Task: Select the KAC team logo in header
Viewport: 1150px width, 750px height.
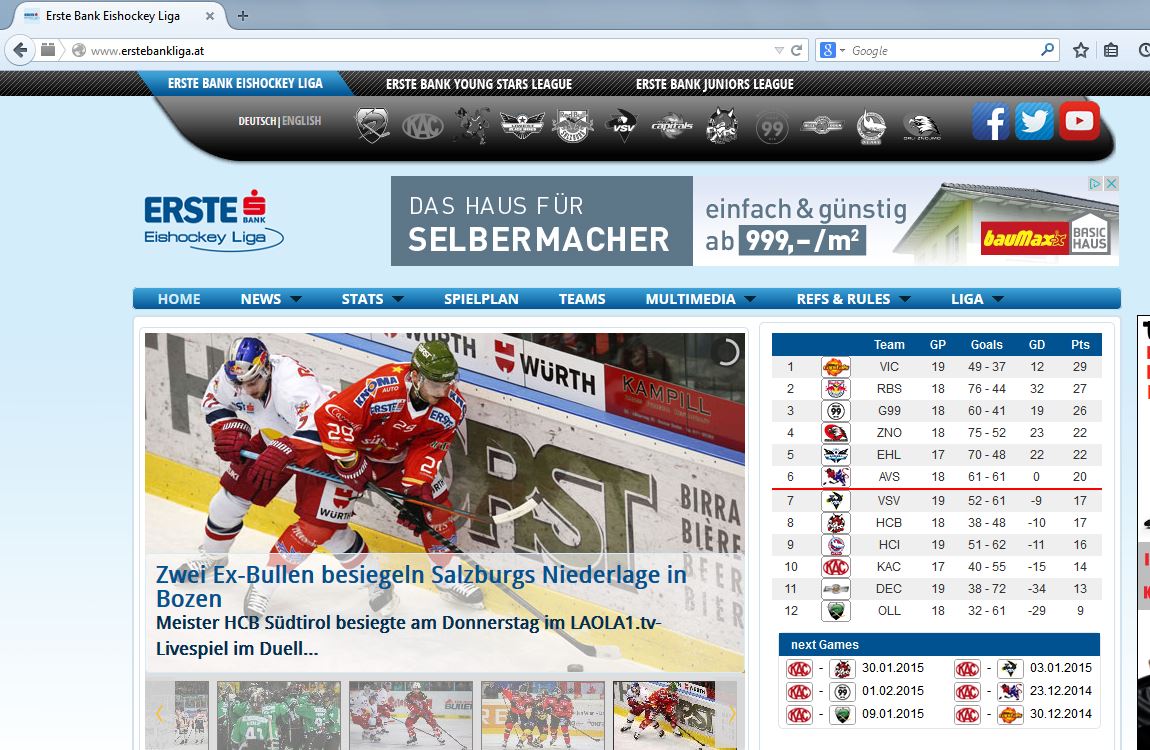Action: [422, 126]
